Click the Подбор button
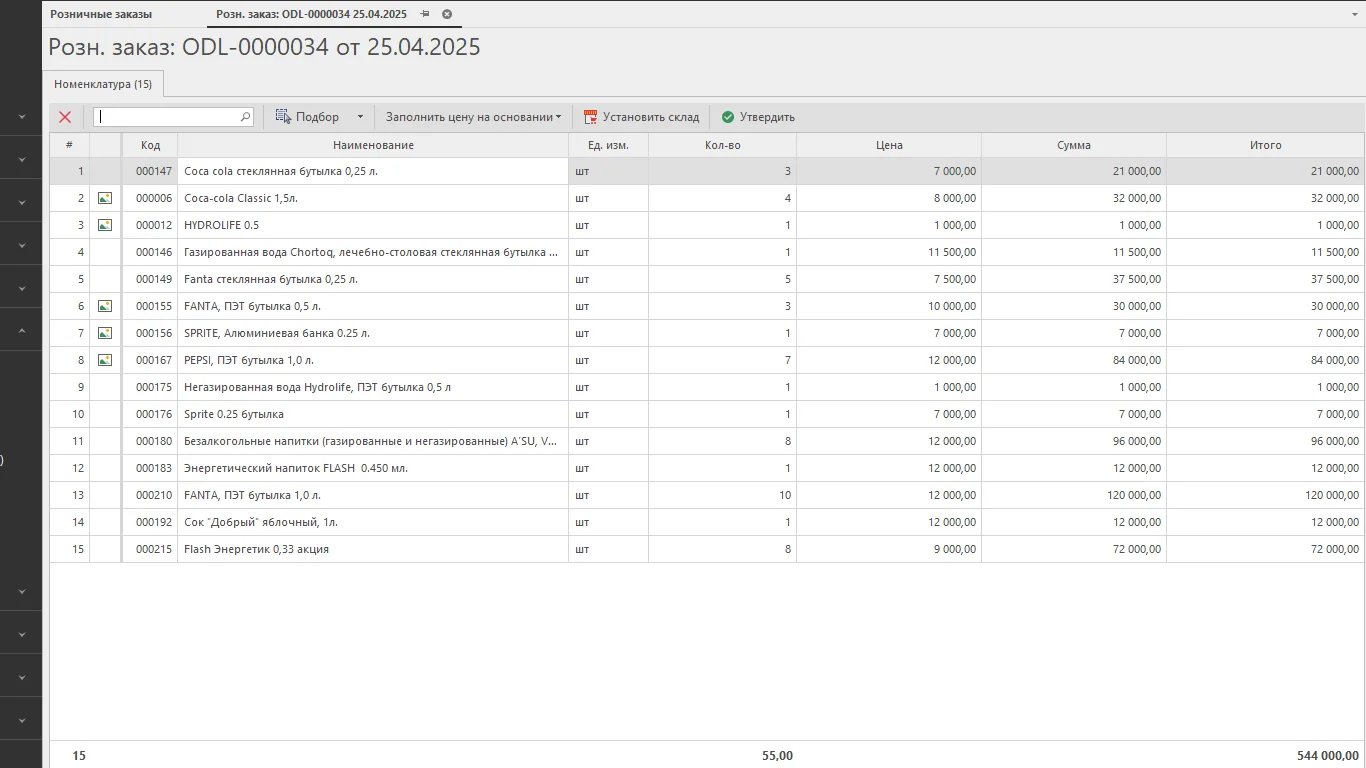This screenshot has width=1366, height=768. coord(308,117)
